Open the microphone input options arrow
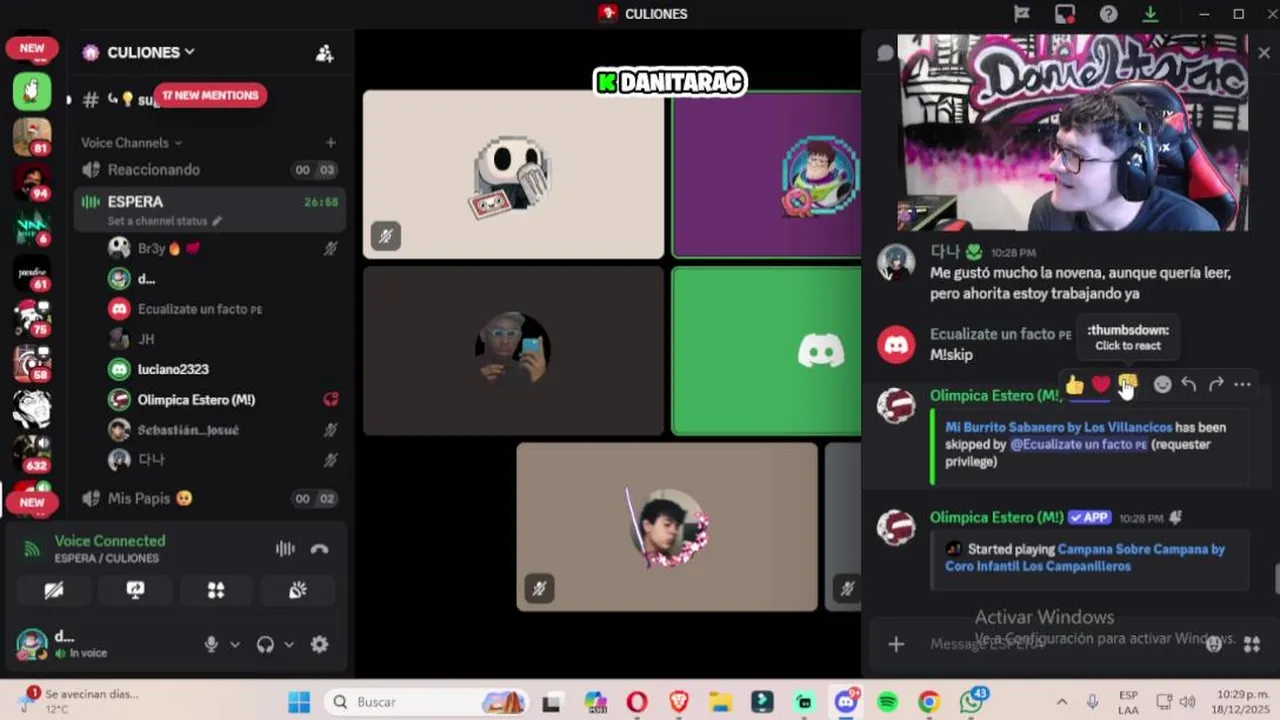 coord(235,645)
